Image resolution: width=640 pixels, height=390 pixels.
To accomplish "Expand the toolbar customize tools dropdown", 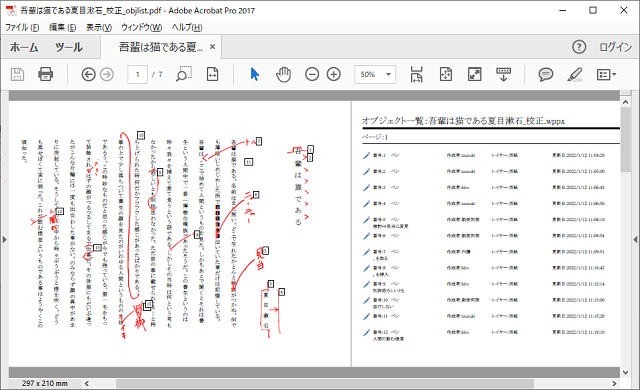I will tap(607, 74).
